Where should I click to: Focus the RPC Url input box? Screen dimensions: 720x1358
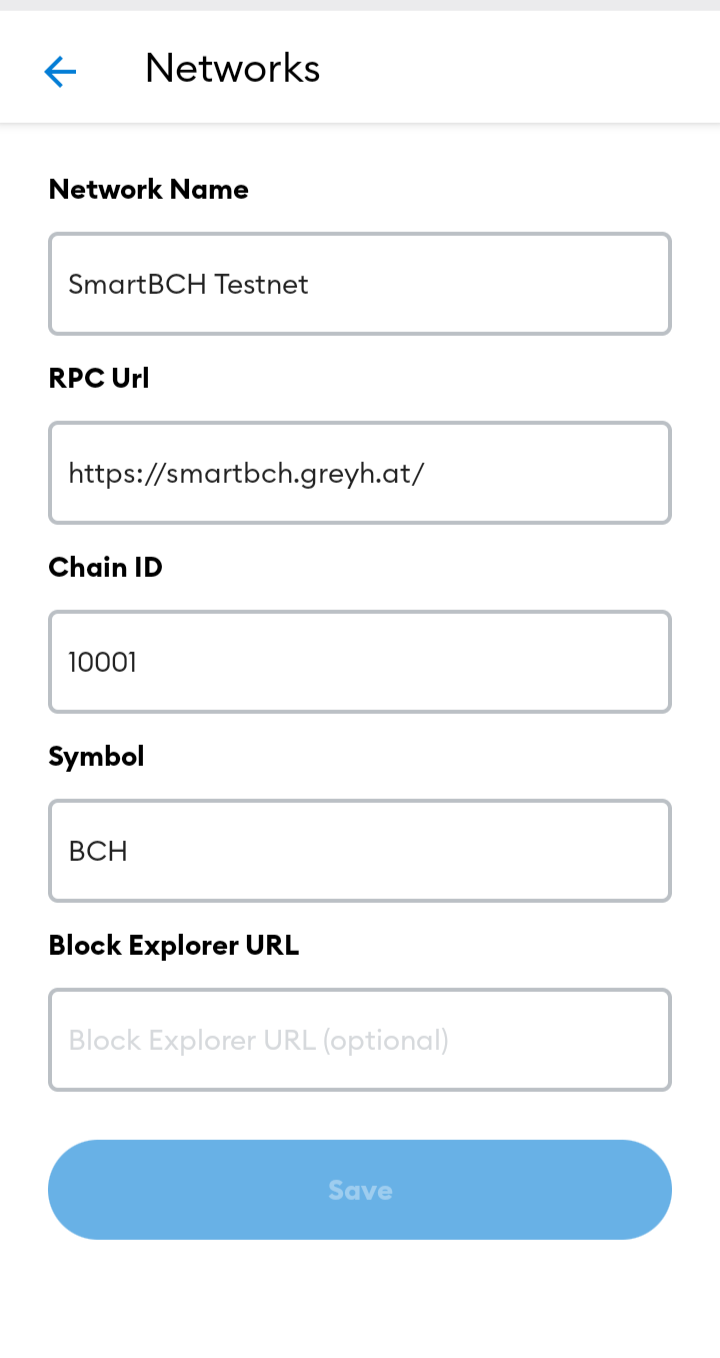click(360, 473)
